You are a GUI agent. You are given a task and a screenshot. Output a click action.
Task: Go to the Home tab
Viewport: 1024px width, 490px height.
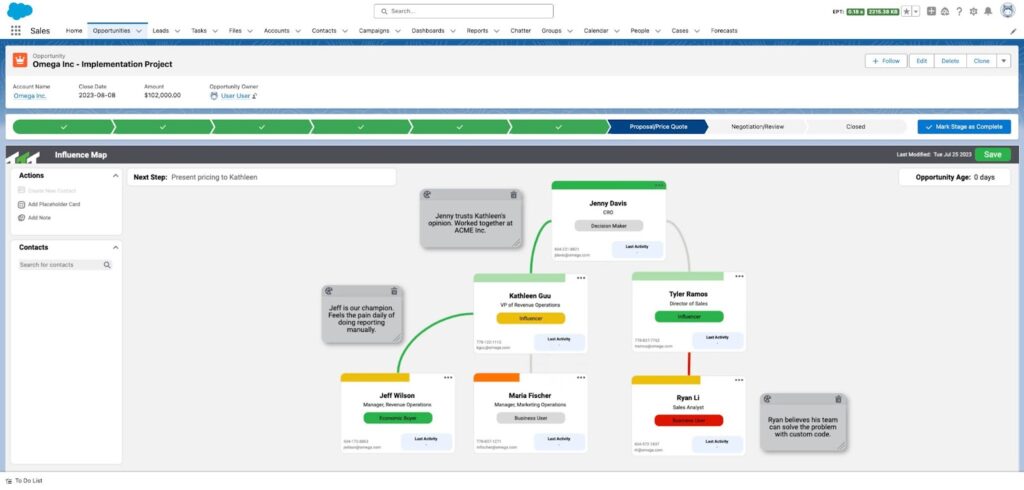(74, 31)
